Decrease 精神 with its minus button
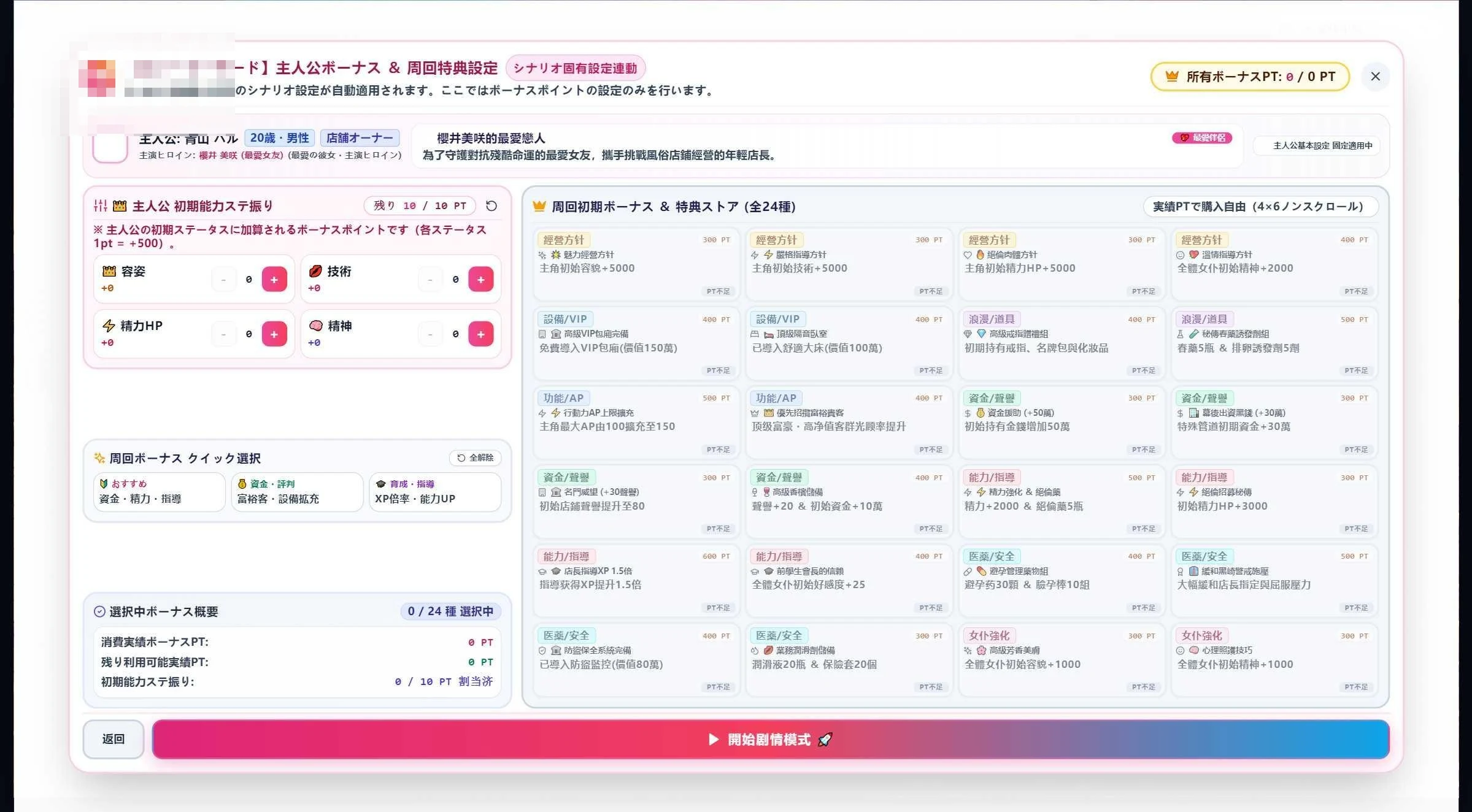Image resolution: width=1472 pixels, height=812 pixels. click(x=430, y=334)
